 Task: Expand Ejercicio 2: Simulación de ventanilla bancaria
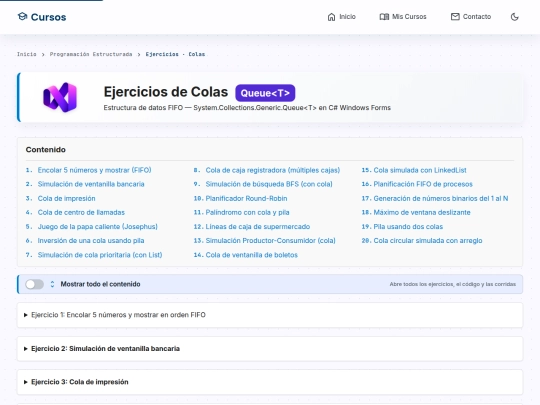tap(270, 349)
